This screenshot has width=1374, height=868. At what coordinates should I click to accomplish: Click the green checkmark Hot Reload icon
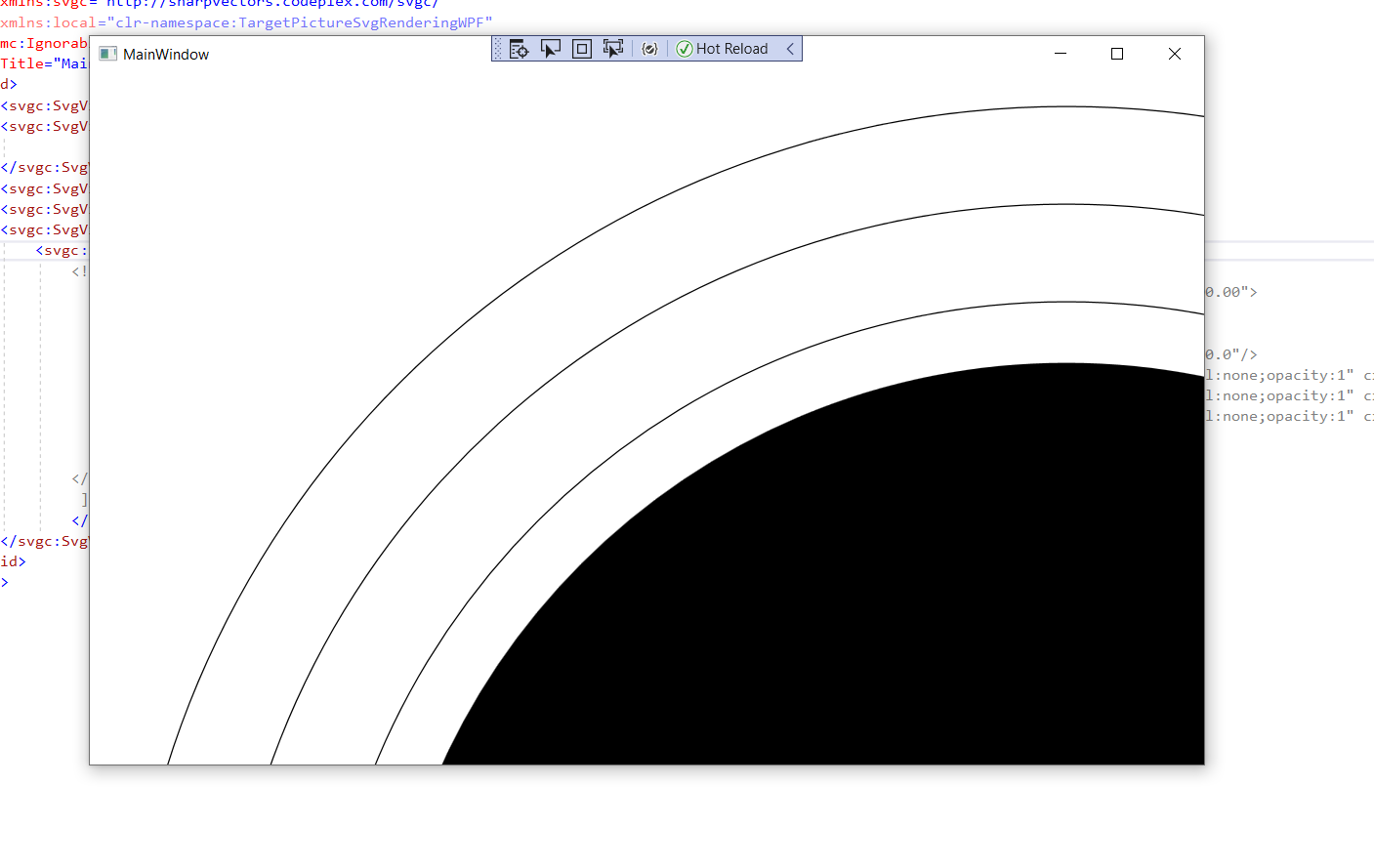click(685, 48)
